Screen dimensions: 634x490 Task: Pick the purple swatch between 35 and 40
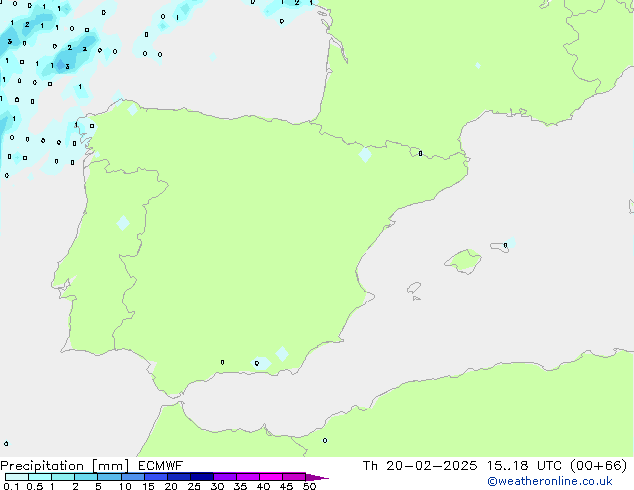pyautogui.click(x=248, y=477)
